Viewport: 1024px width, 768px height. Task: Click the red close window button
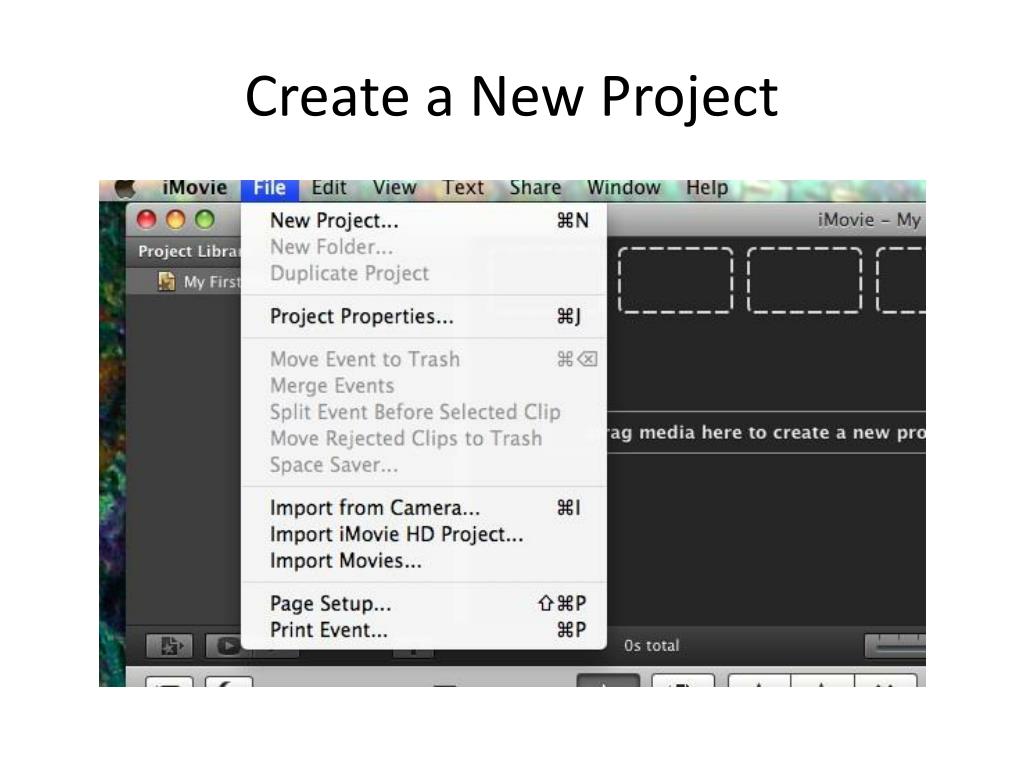tap(147, 220)
